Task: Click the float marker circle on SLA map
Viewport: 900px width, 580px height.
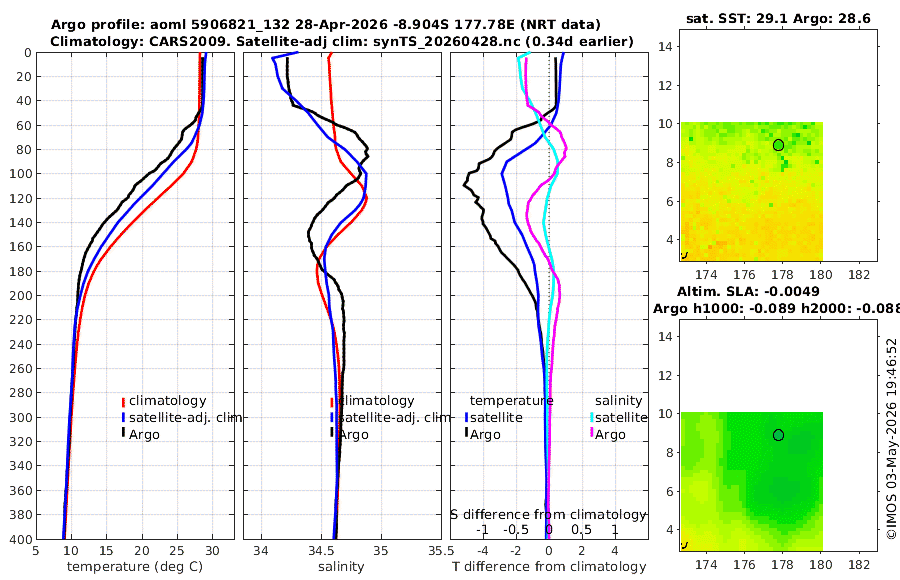Action: coord(778,435)
